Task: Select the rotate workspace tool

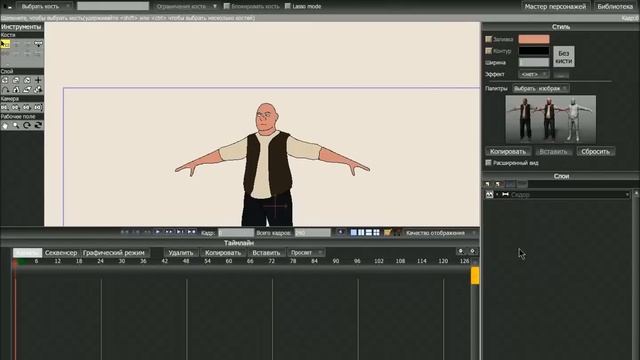Action: (x=27, y=126)
